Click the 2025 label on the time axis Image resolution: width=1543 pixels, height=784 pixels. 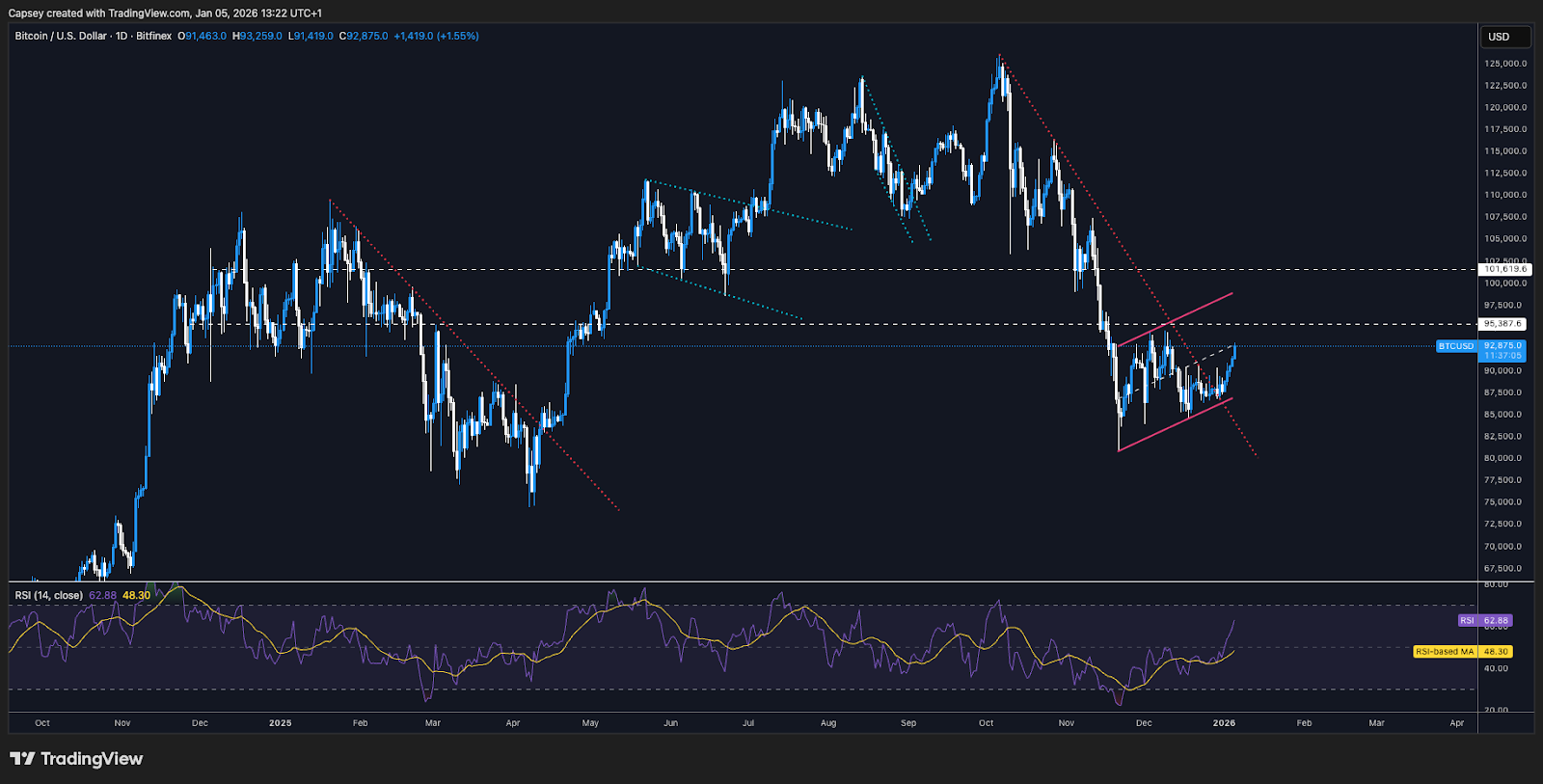pyautogui.click(x=280, y=722)
